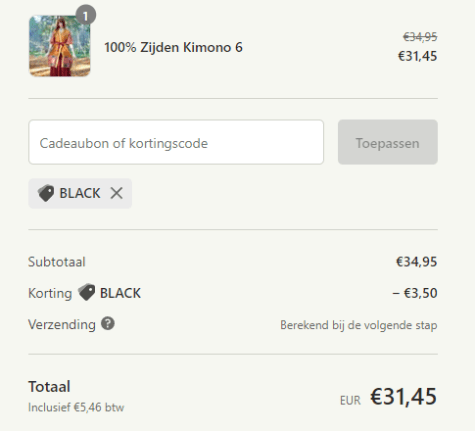
Task: Click the Inclusief €5,46 btw note
Action: pos(76,407)
